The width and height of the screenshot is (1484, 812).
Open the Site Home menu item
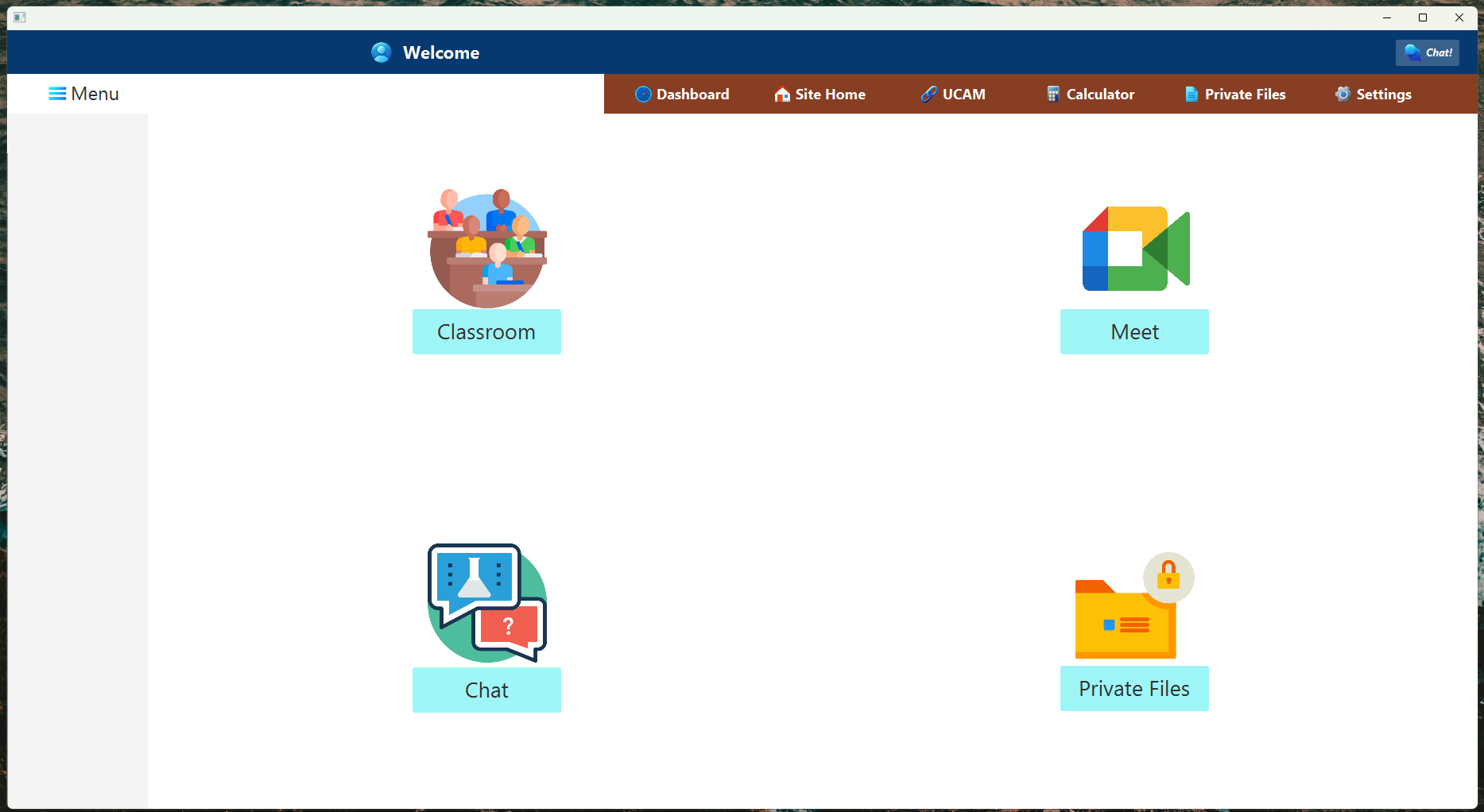(819, 95)
